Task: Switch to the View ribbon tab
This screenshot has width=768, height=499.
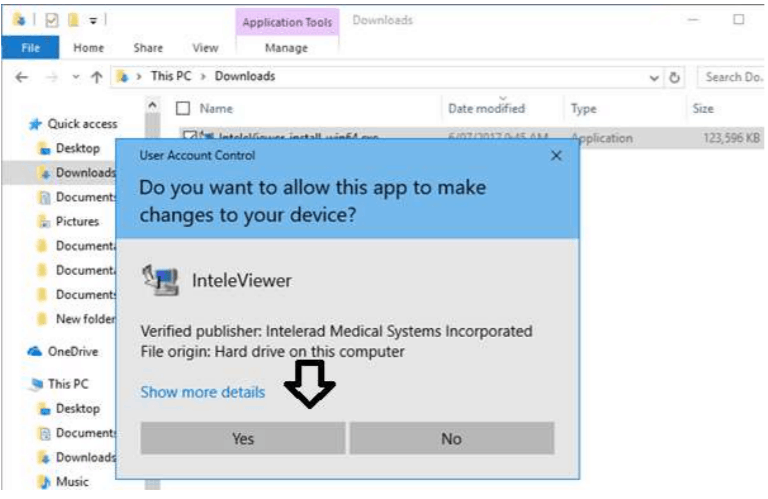Action: (205, 48)
